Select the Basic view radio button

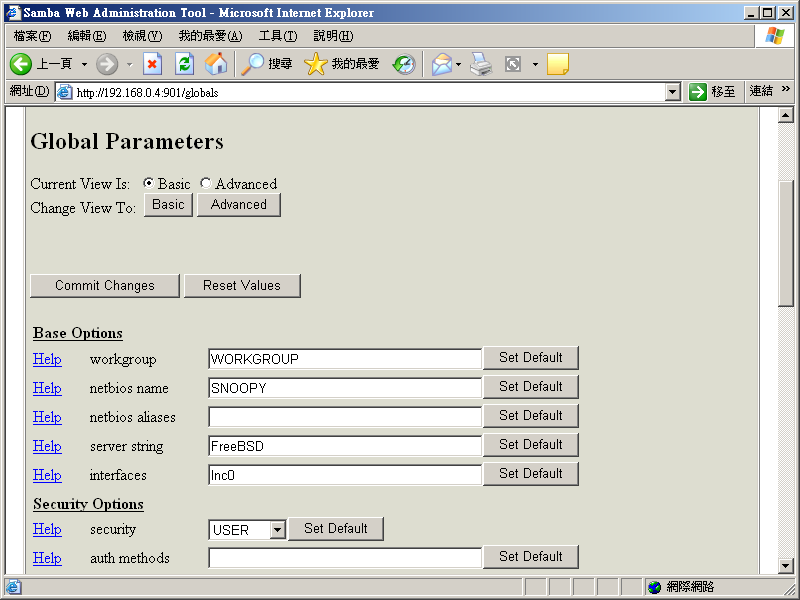coord(149,184)
